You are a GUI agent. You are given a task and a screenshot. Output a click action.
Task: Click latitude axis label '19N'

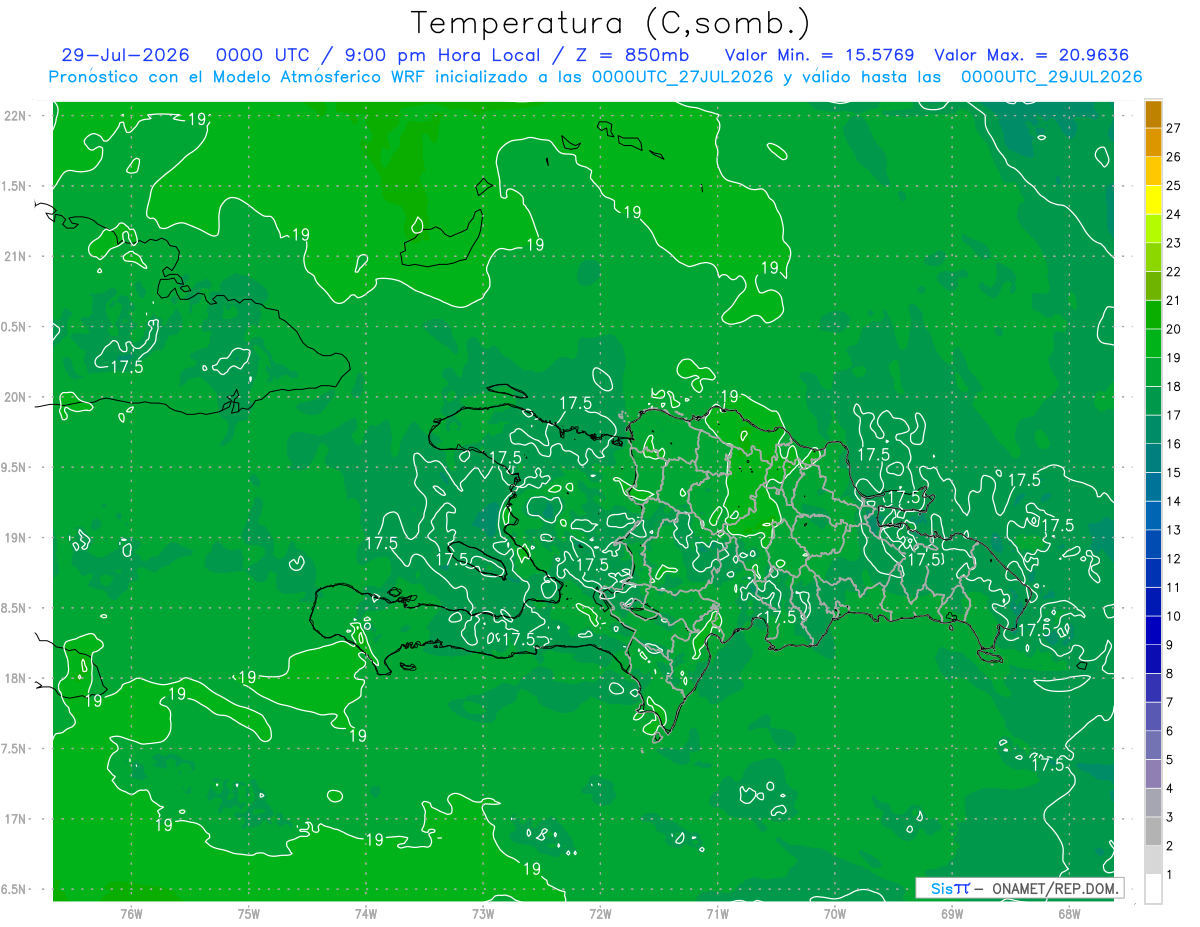(15, 537)
